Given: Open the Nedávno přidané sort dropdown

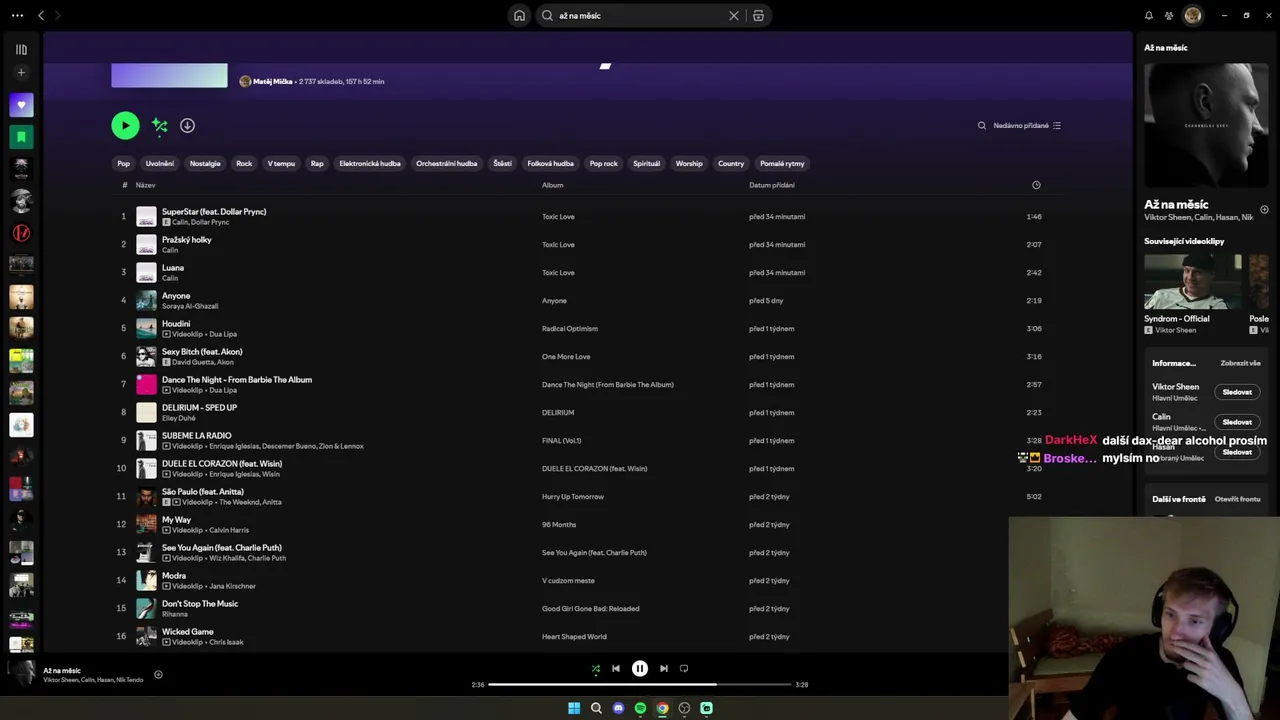Looking at the screenshot, I should coord(1027,125).
